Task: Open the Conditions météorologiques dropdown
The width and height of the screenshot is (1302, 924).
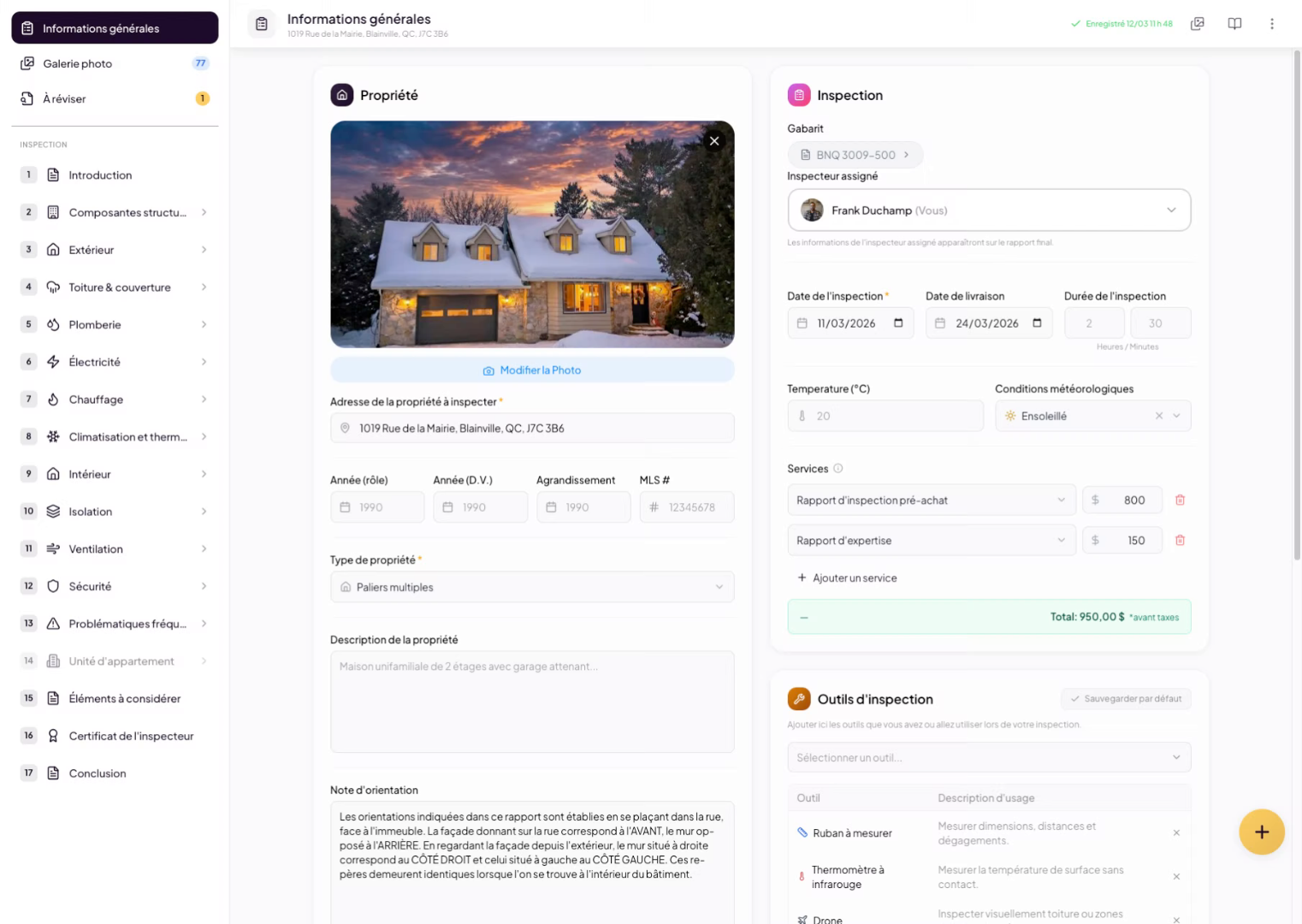Action: 1092,416
